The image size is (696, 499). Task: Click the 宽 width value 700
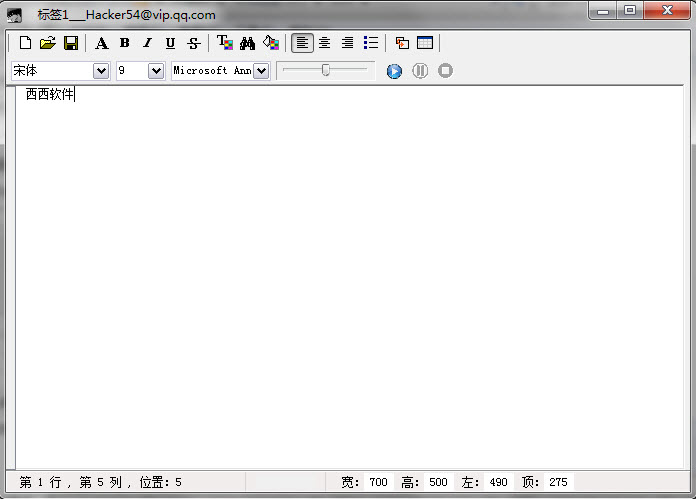[379, 482]
